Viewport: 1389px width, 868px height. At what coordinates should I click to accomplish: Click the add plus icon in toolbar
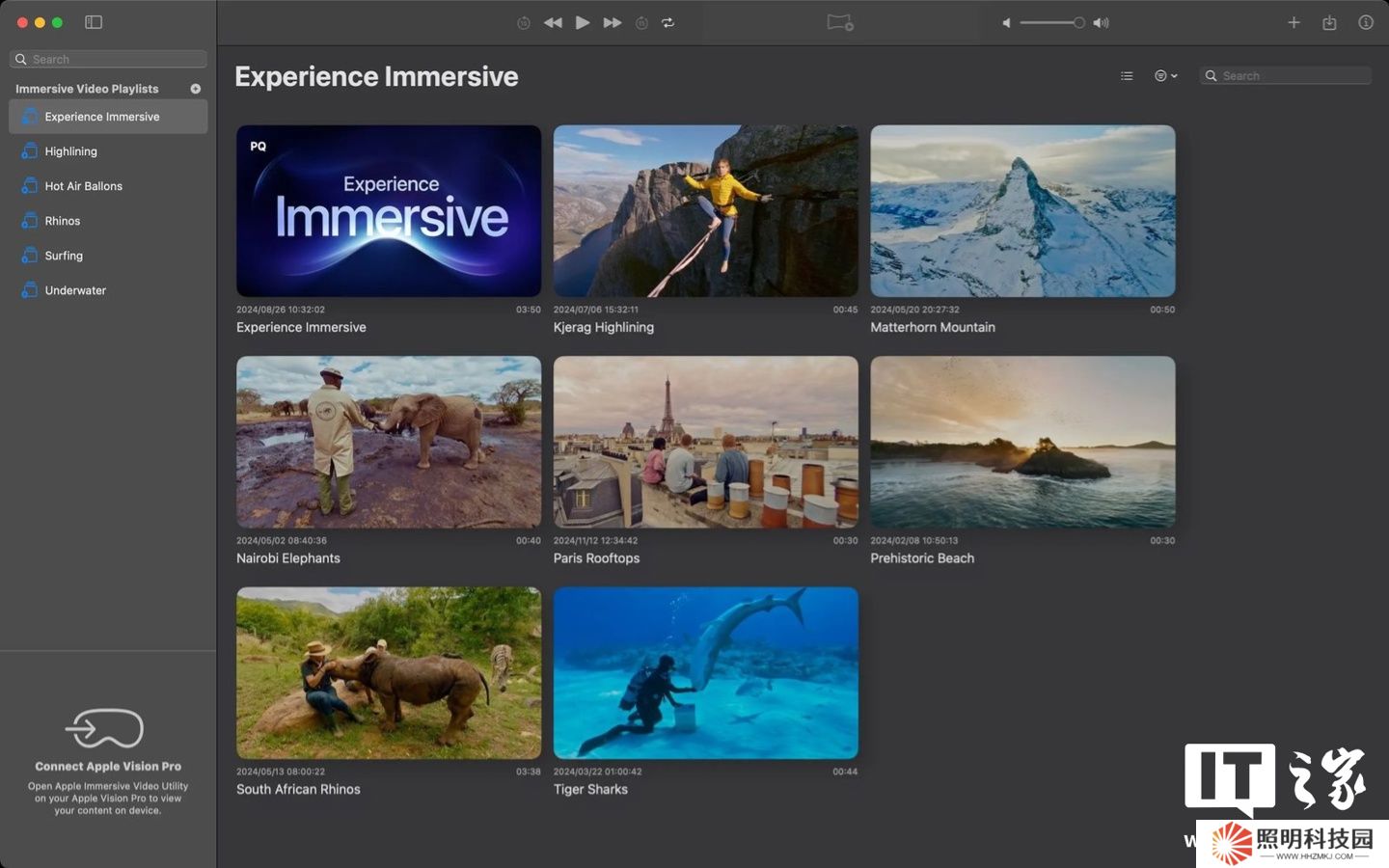pyautogui.click(x=1294, y=22)
